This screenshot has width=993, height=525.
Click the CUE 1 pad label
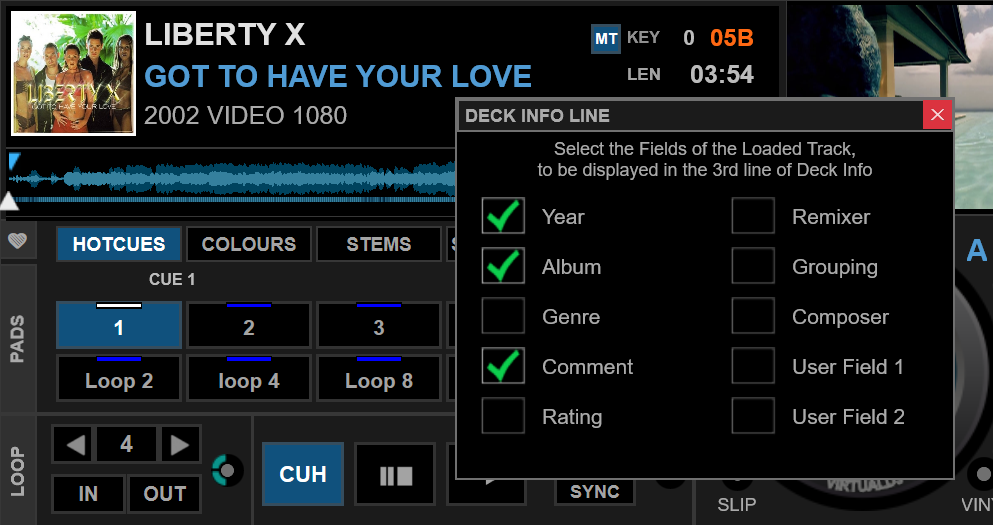172,279
